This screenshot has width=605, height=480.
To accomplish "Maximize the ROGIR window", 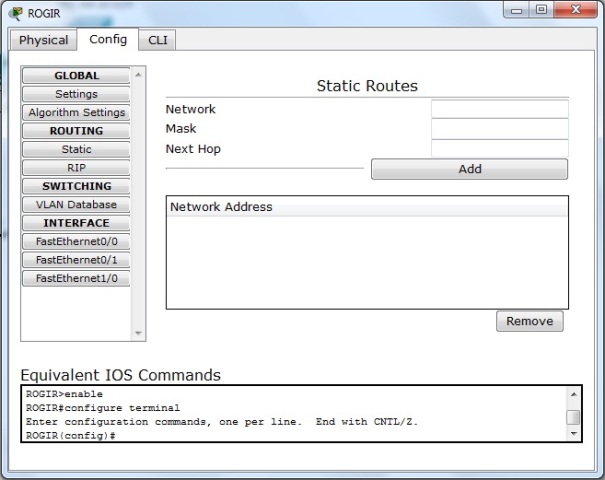I will click(541, 11).
